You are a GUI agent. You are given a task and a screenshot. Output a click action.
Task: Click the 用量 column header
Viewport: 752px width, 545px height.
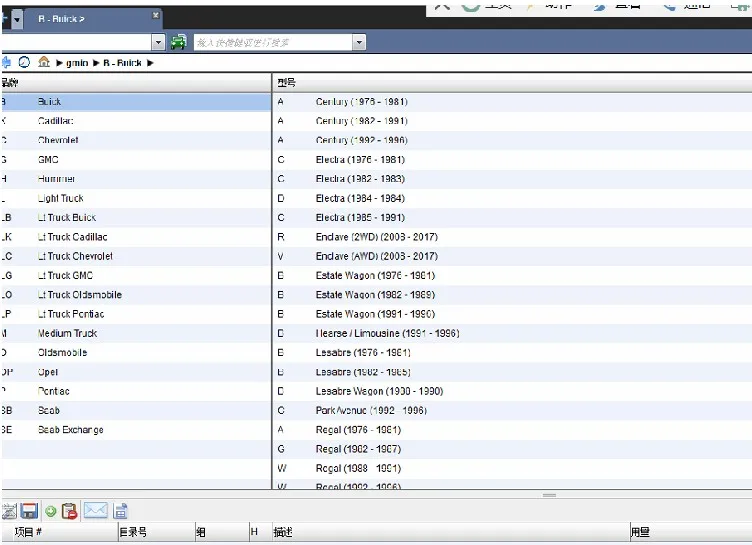coord(691,532)
